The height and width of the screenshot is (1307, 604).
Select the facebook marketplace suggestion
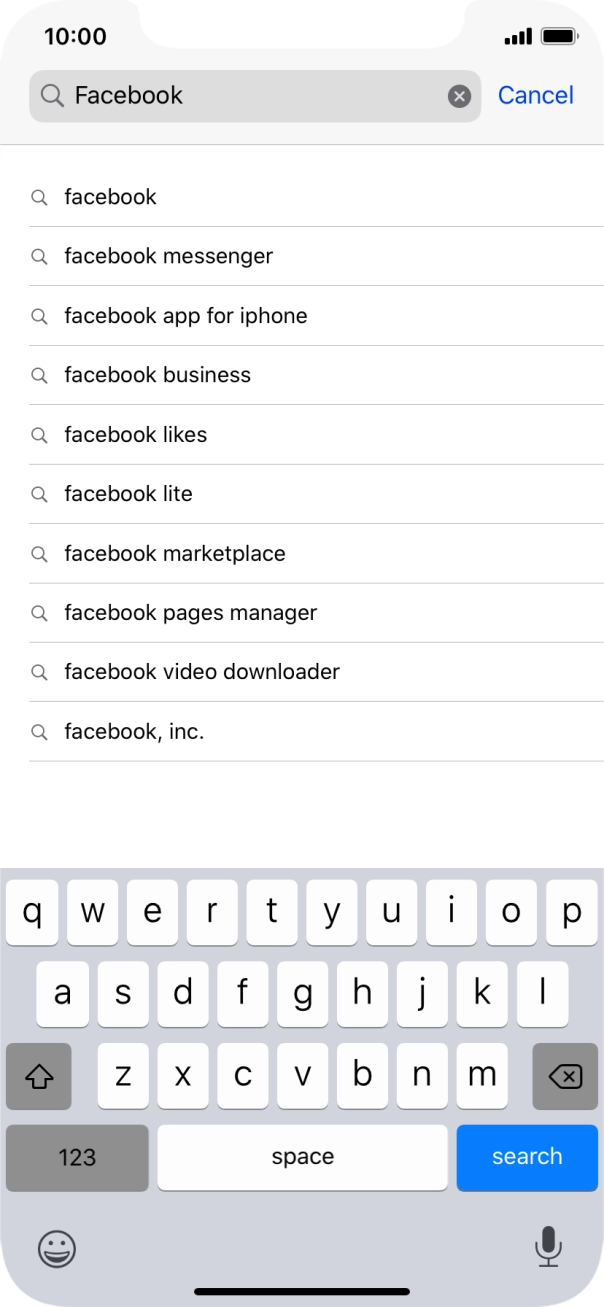(175, 553)
